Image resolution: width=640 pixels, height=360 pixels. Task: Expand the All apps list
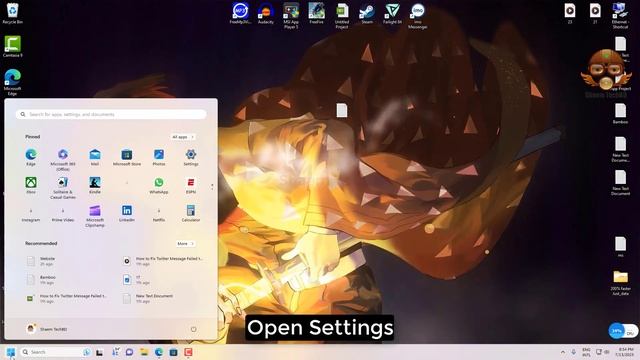pyautogui.click(x=182, y=137)
